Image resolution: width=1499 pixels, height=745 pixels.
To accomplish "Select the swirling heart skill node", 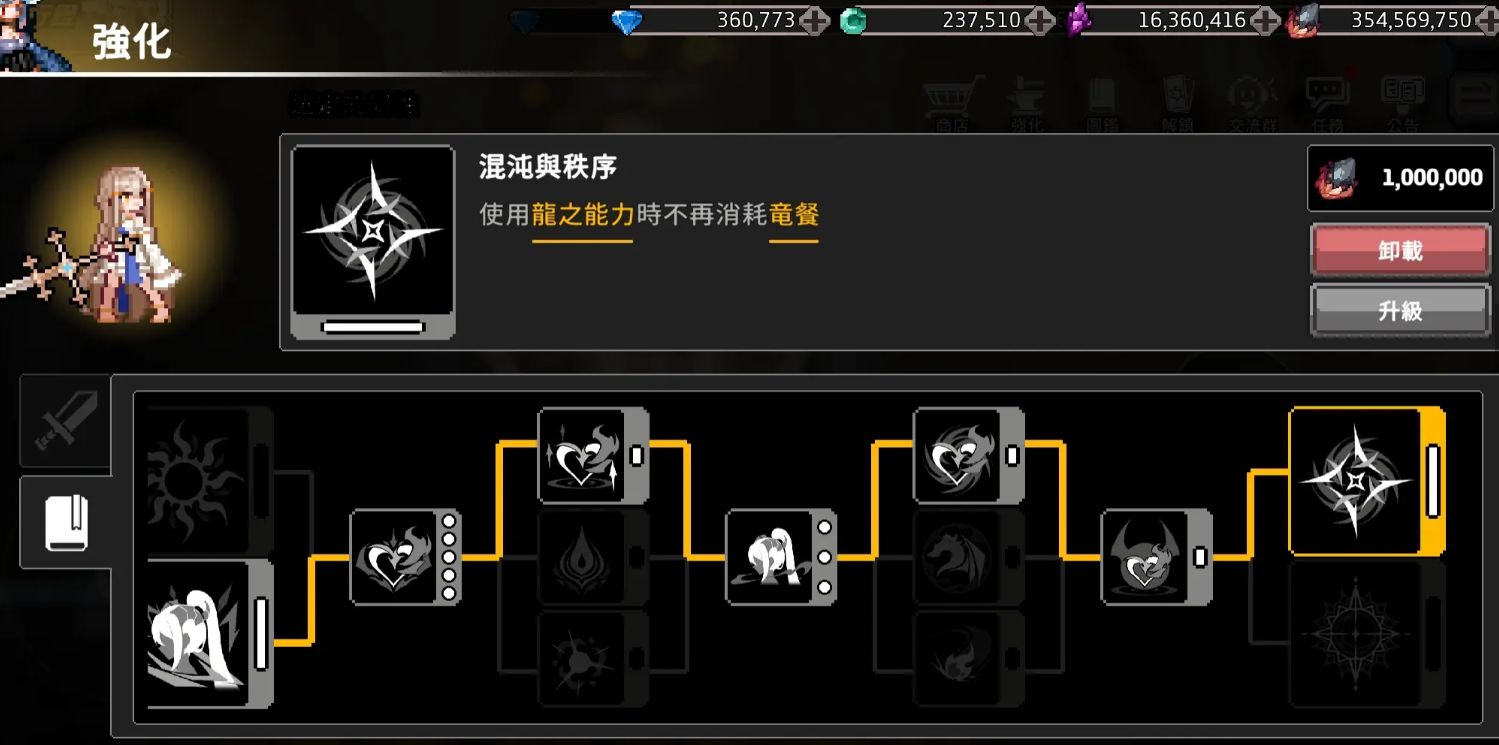I will pos(969,455).
